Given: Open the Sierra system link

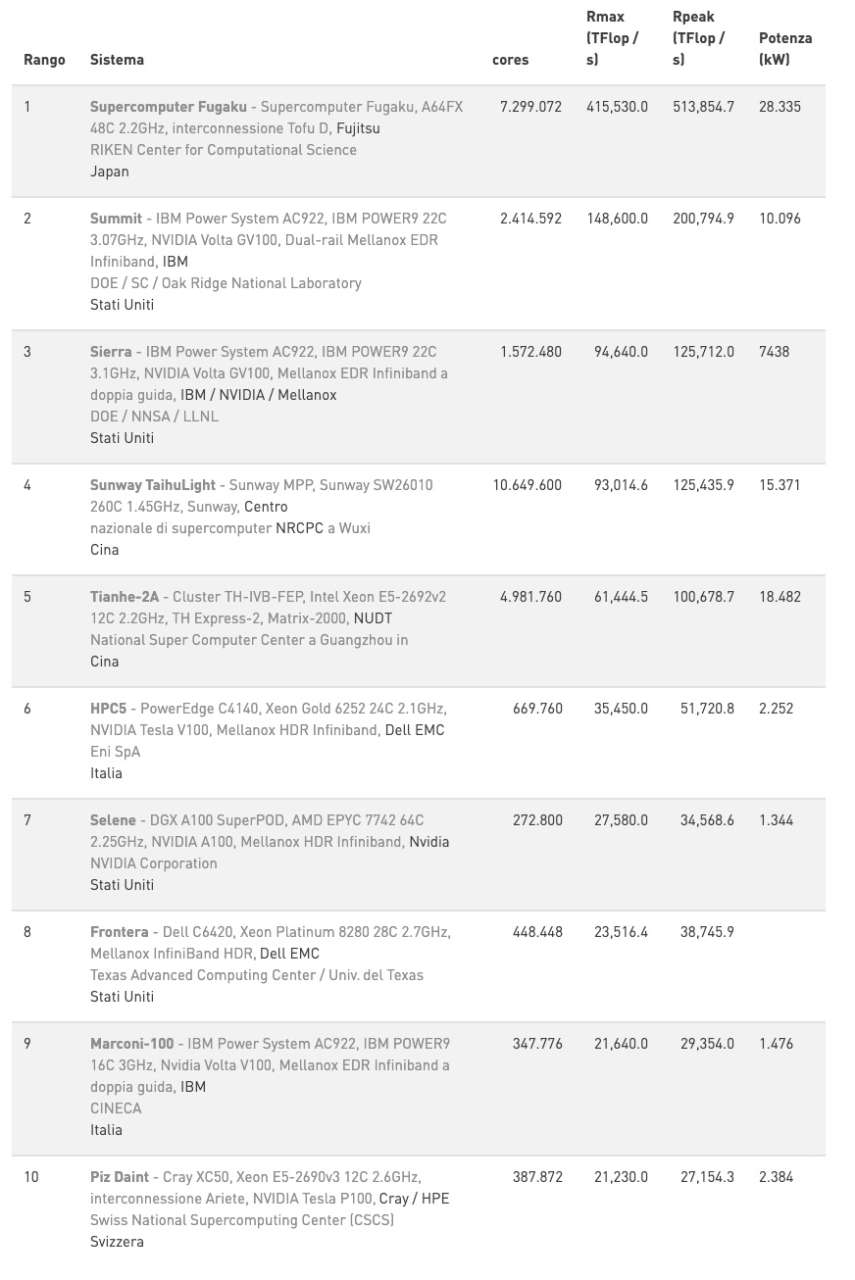Looking at the screenshot, I should point(110,352).
